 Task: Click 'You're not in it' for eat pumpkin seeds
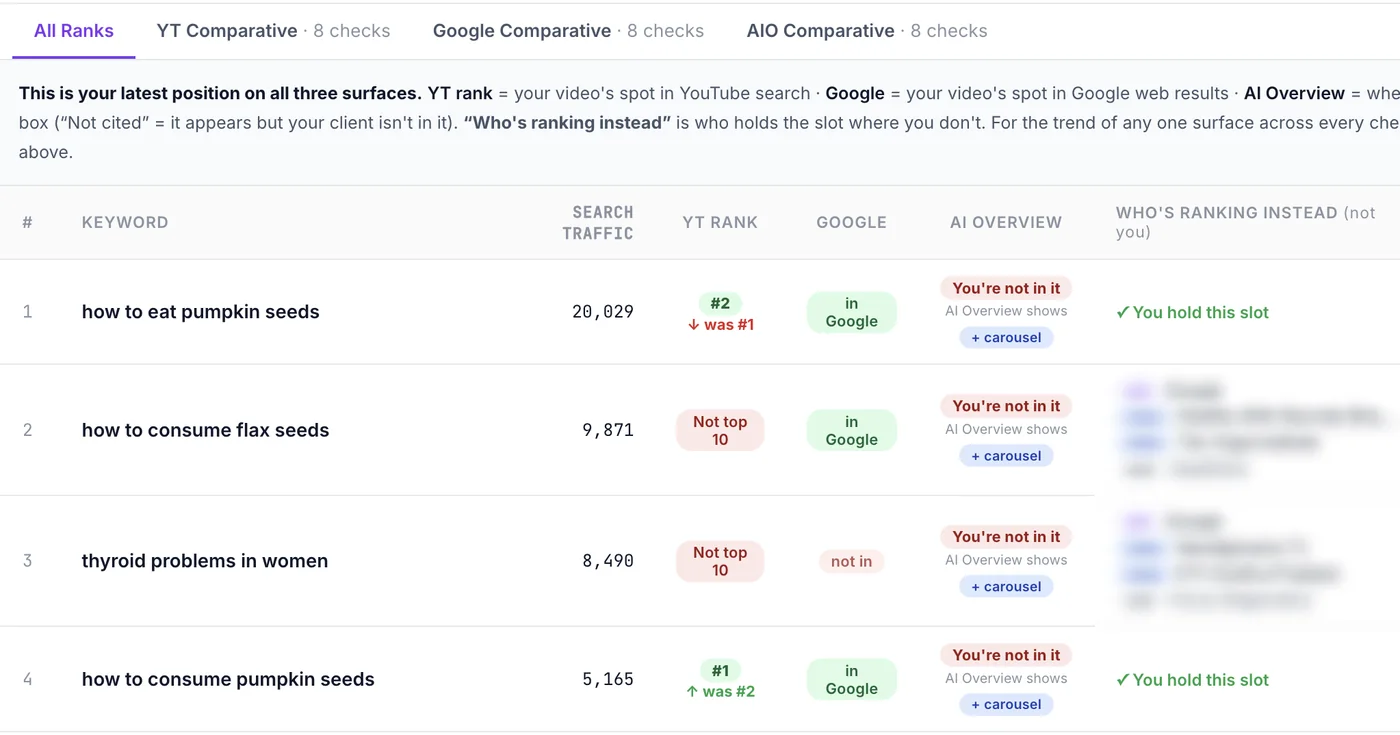tap(1006, 288)
